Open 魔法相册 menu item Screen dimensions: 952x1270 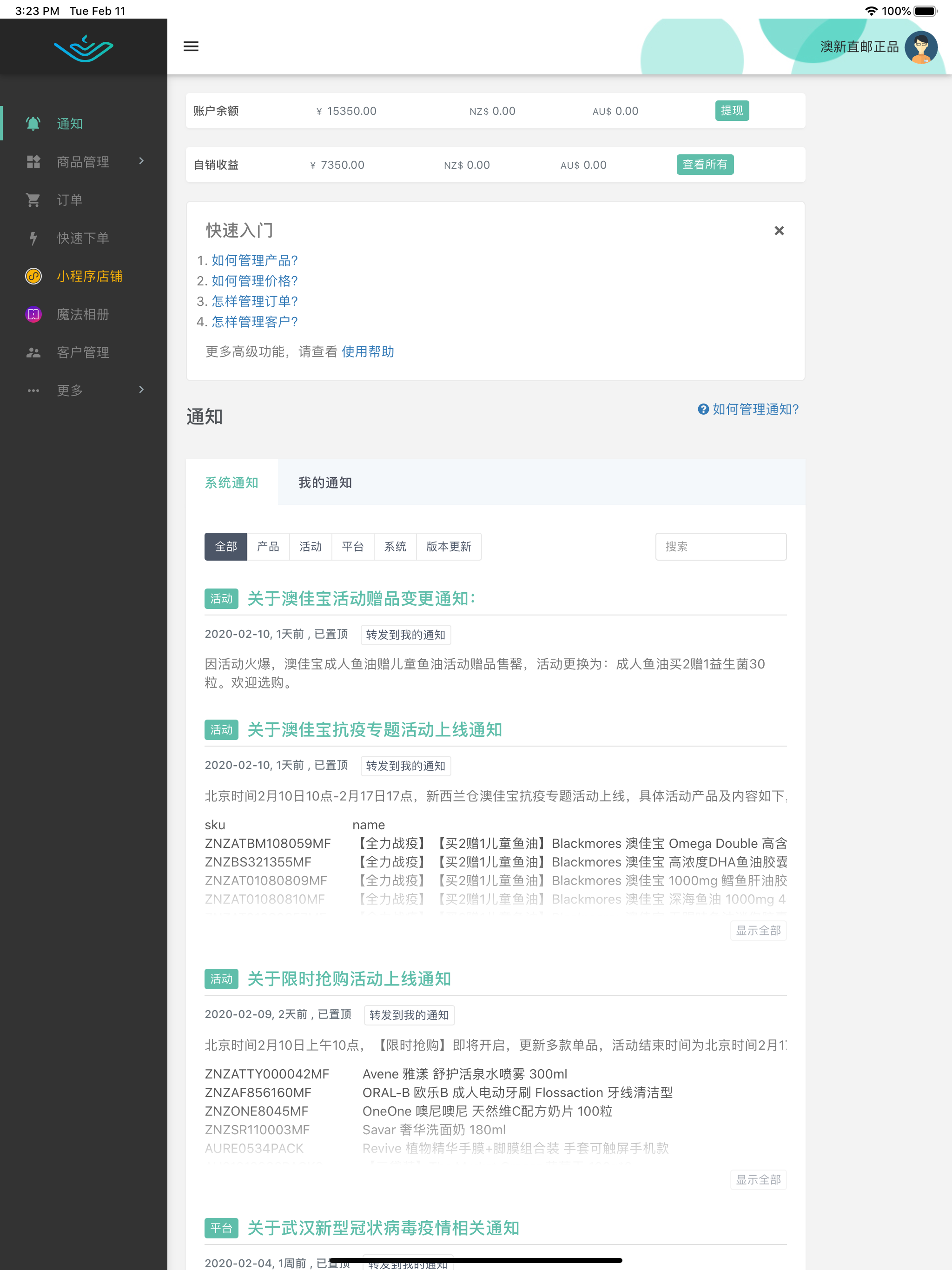pos(84,314)
